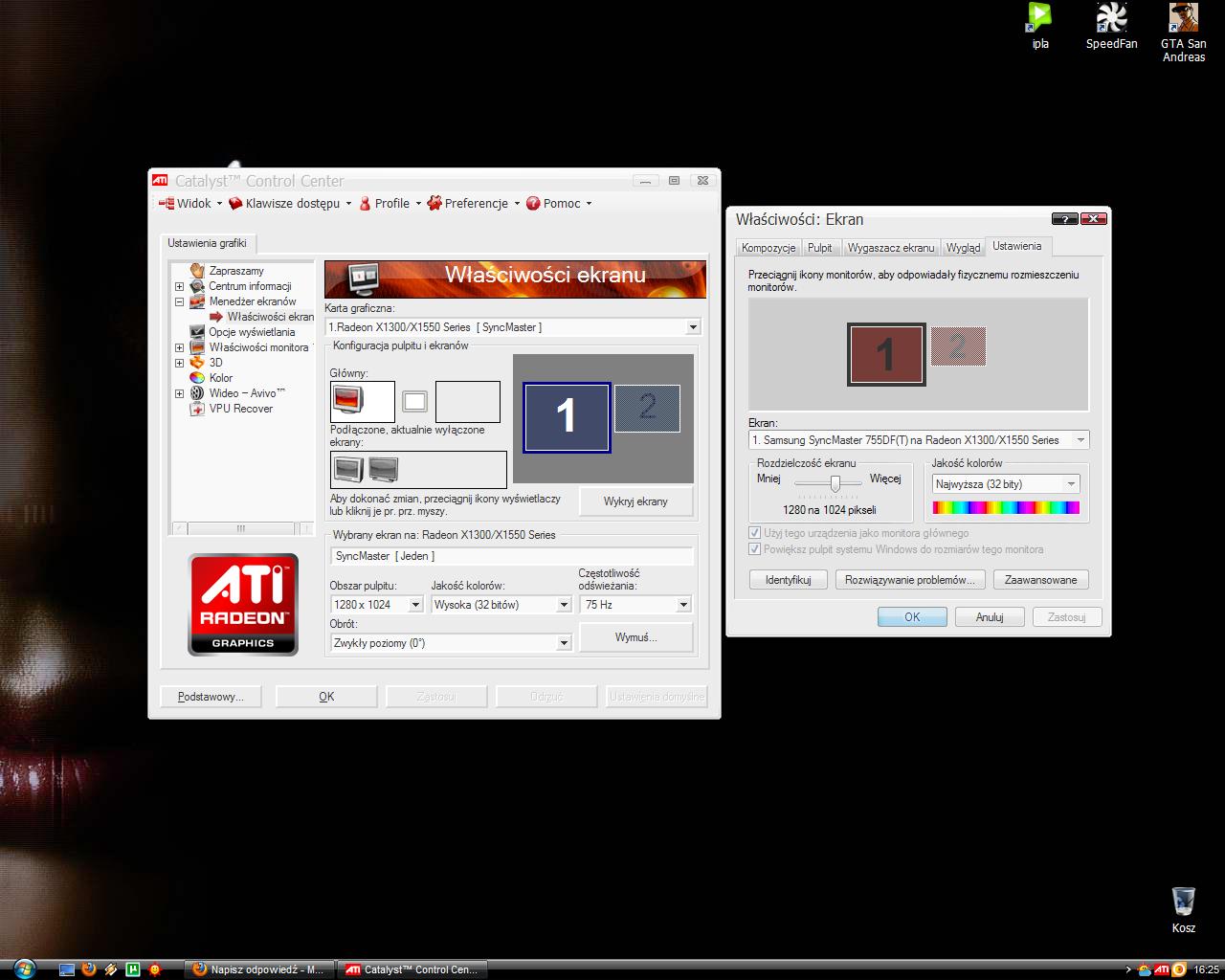Open the Częstotliwość odświeżania 75 Hz dropdown
This screenshot has width=1225, height=980.
(x=635, y=604)
